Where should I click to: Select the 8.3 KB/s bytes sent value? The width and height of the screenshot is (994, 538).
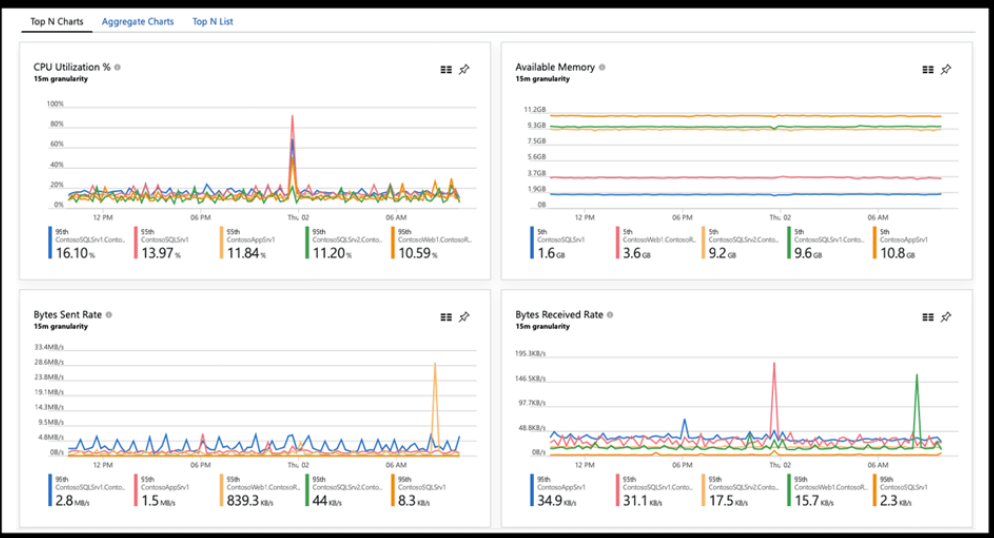coord(414,501)
